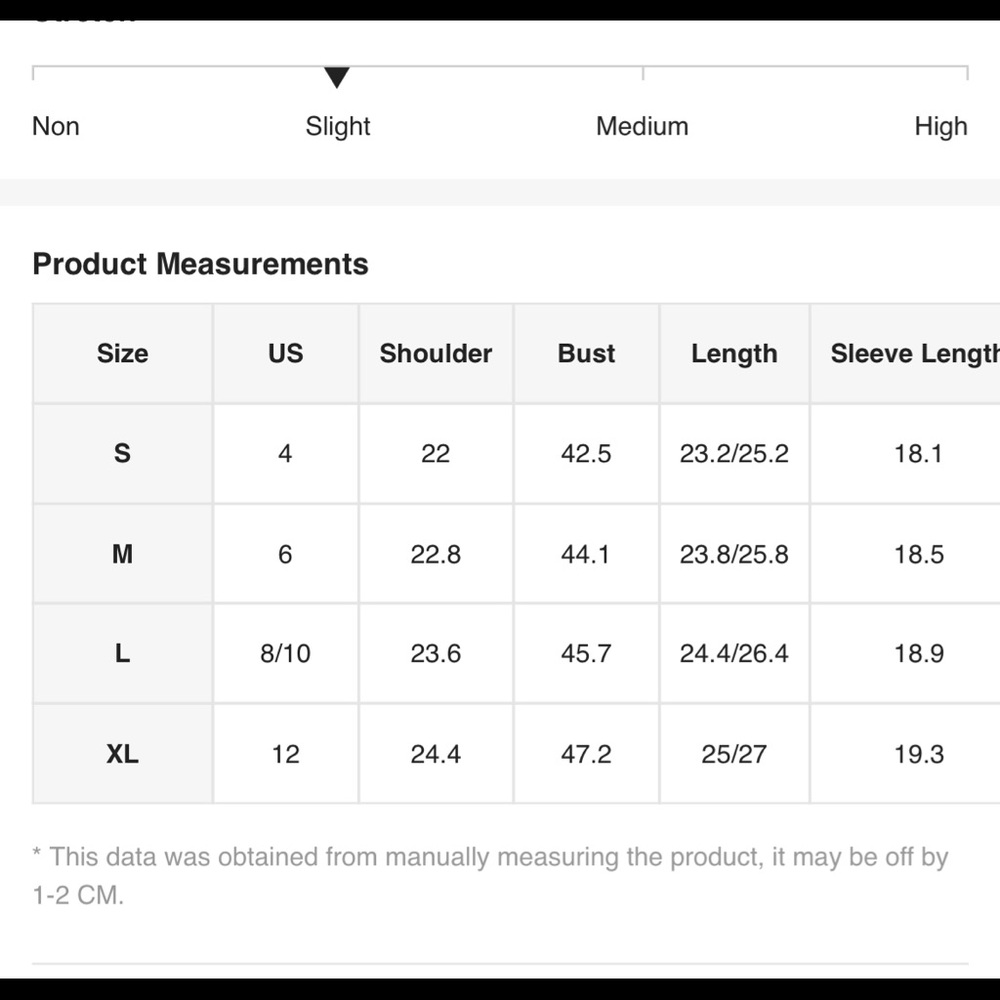Click the Slight stretch label

point(338,127)
